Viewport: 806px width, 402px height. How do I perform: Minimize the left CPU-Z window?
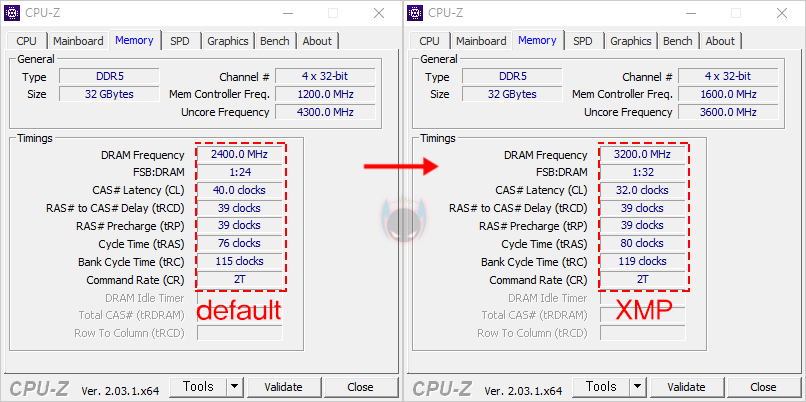(286, 13)
